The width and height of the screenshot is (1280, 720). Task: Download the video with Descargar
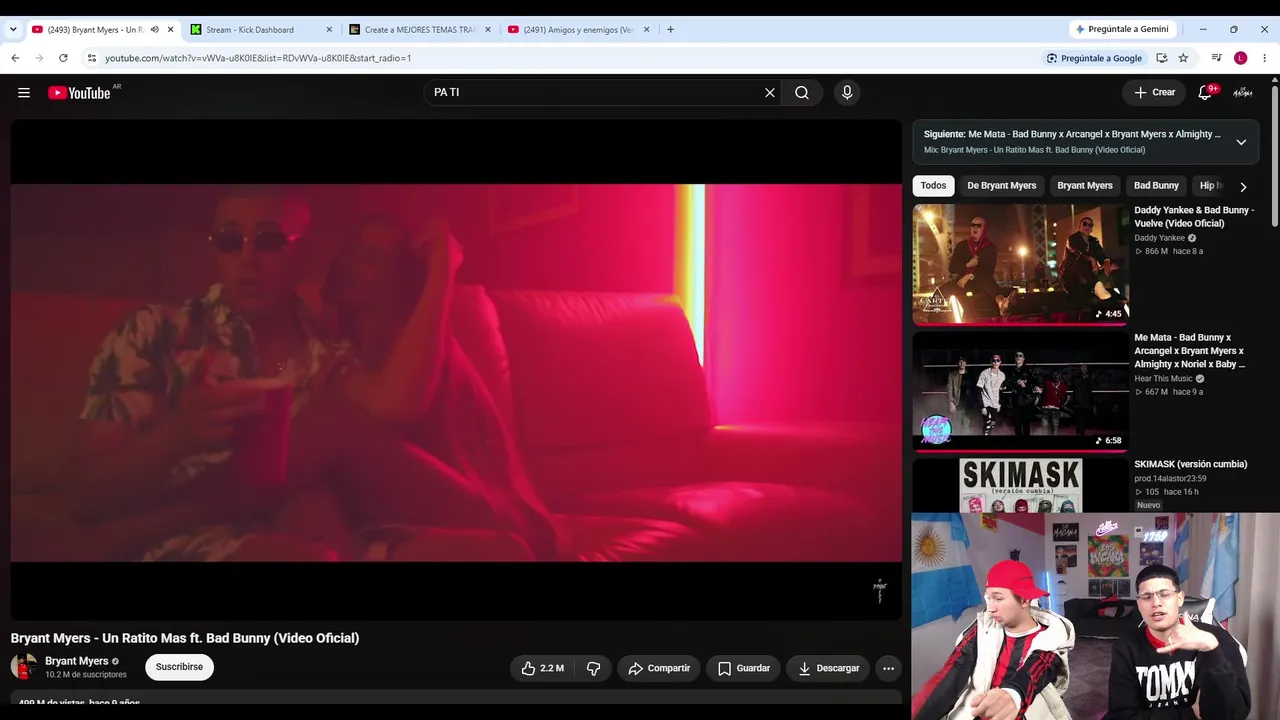point(829,668)
